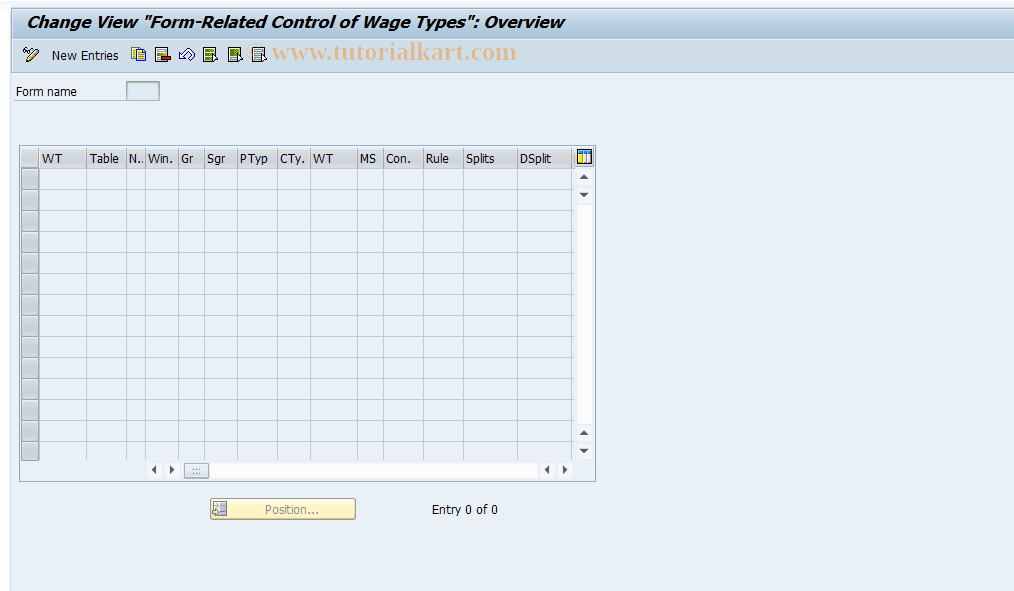Click the first row's WT cell

point(63,179)
